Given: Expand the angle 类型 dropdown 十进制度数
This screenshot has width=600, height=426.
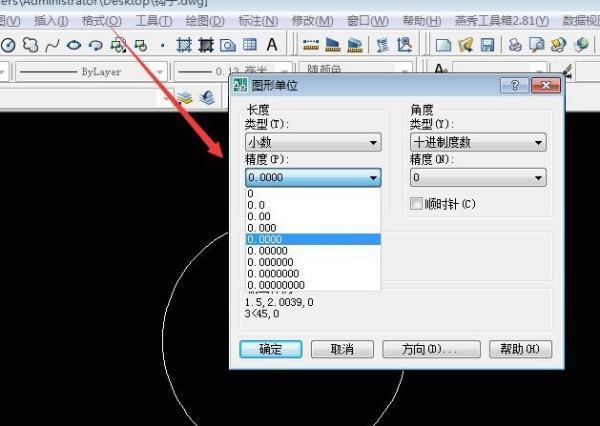Looking at the screenshot, I should pos(477,143).
